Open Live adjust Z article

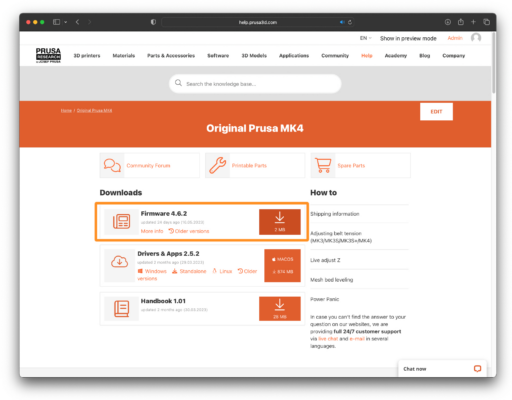pos(325,260)
